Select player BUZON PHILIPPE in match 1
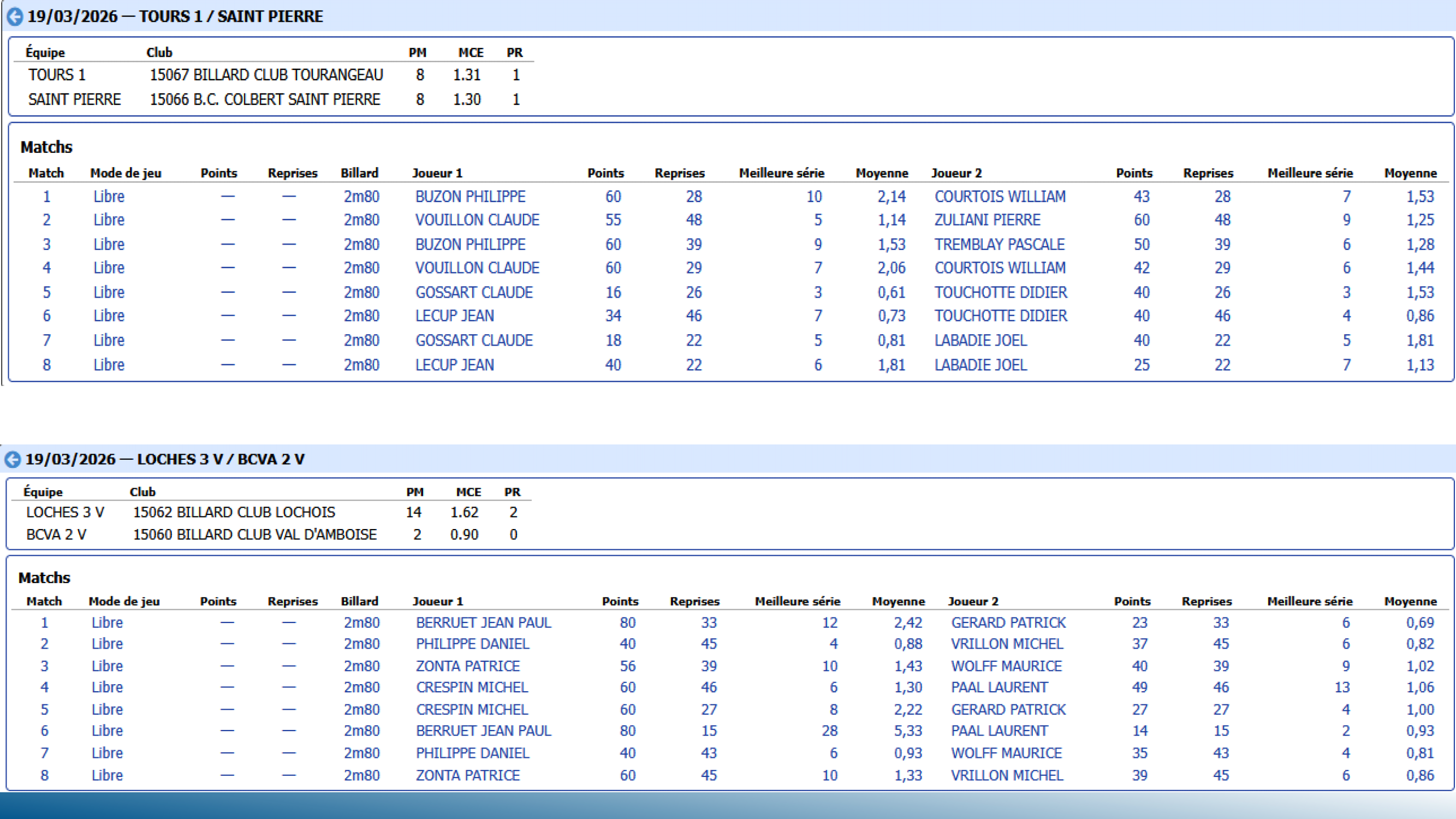The image size is (1456, 819). tap(470, 196)
